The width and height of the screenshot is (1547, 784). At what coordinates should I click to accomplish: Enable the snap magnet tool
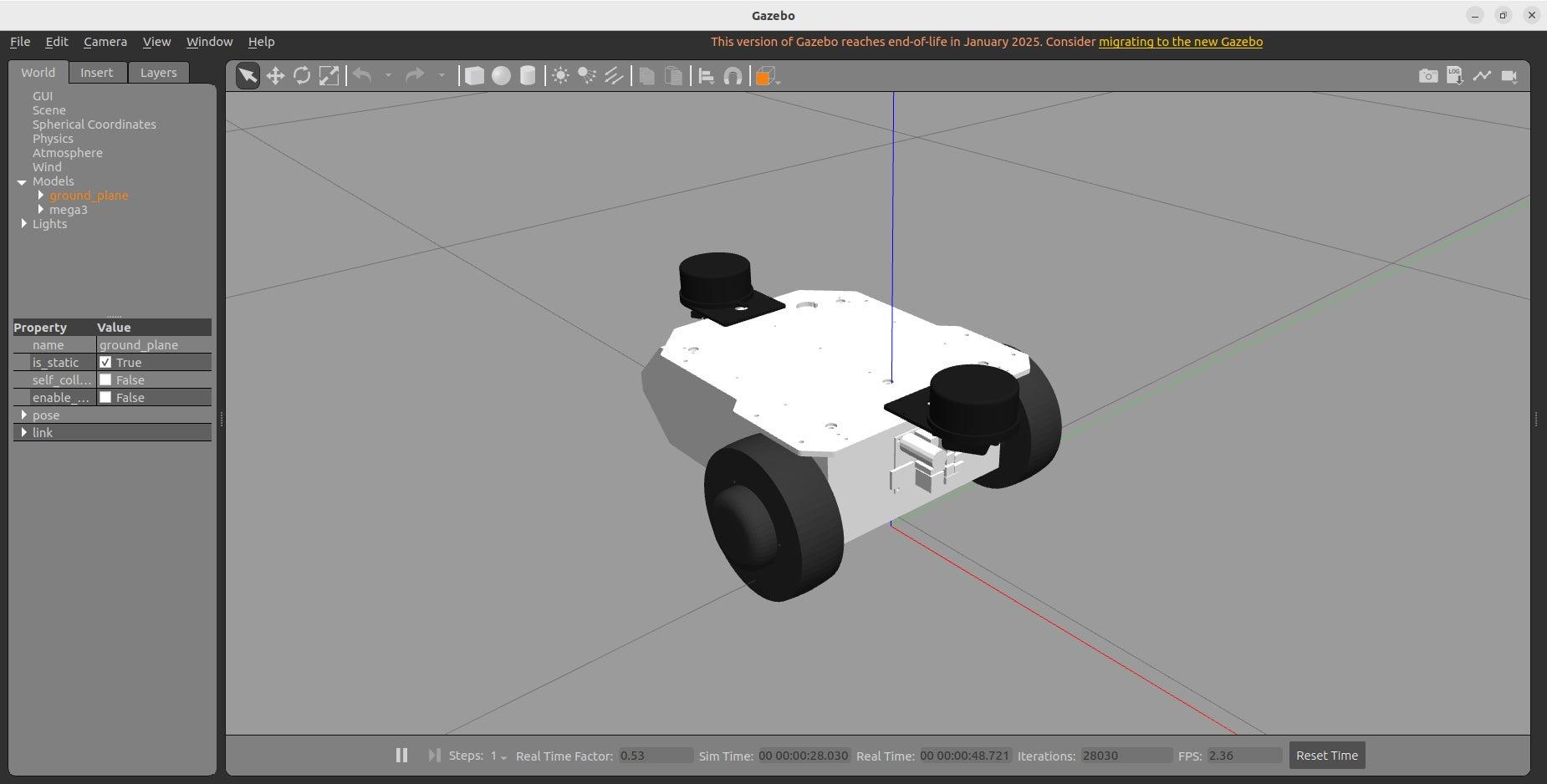(733, 76)
